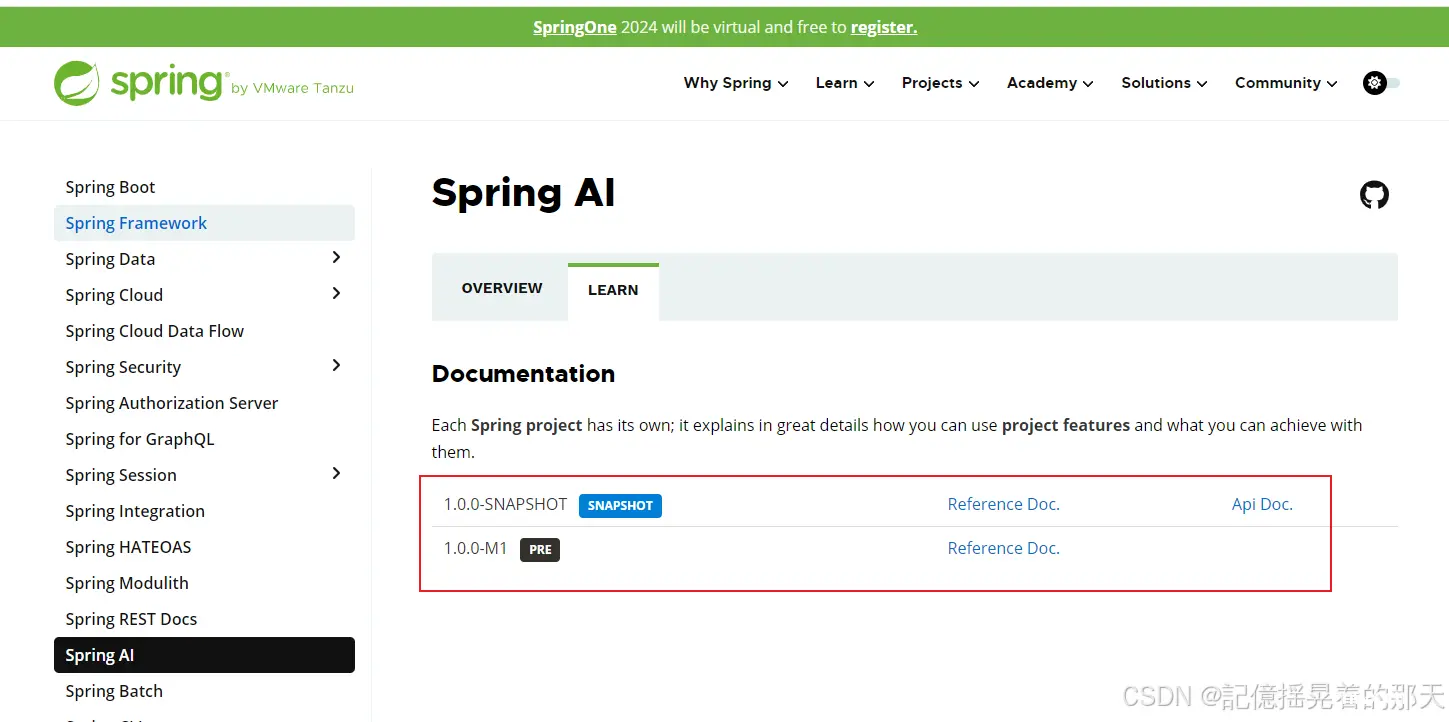Open the Spring logo home link
Viewport: 1449px width, 722px height.
click(x=204, y=83)
